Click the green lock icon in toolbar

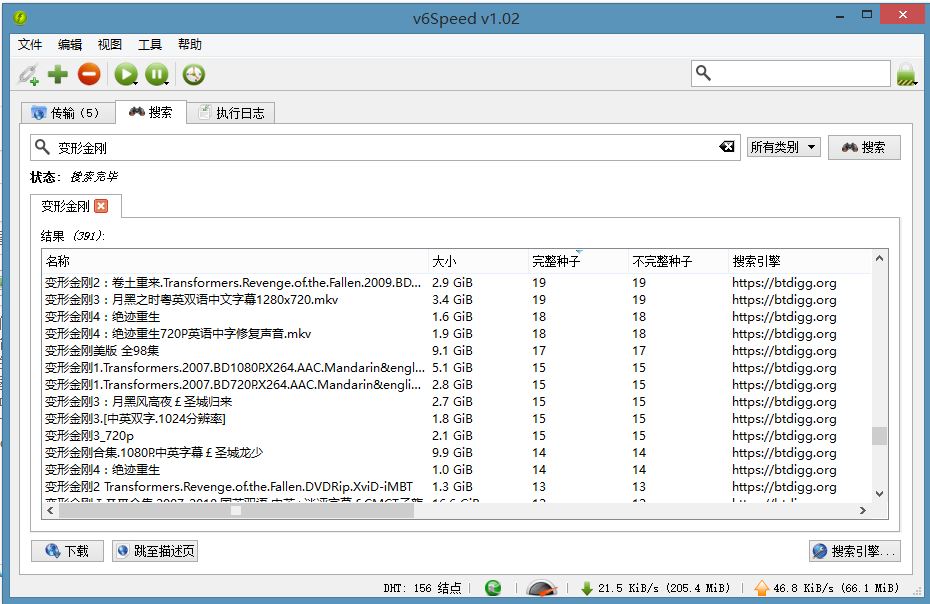906,74
